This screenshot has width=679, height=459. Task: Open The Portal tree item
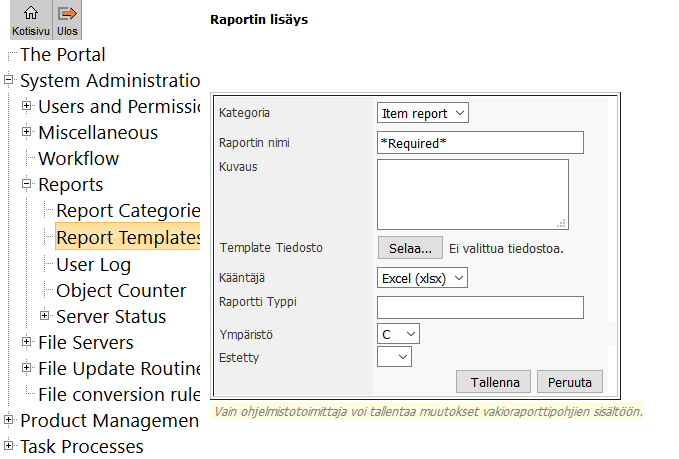pos(62,55)
